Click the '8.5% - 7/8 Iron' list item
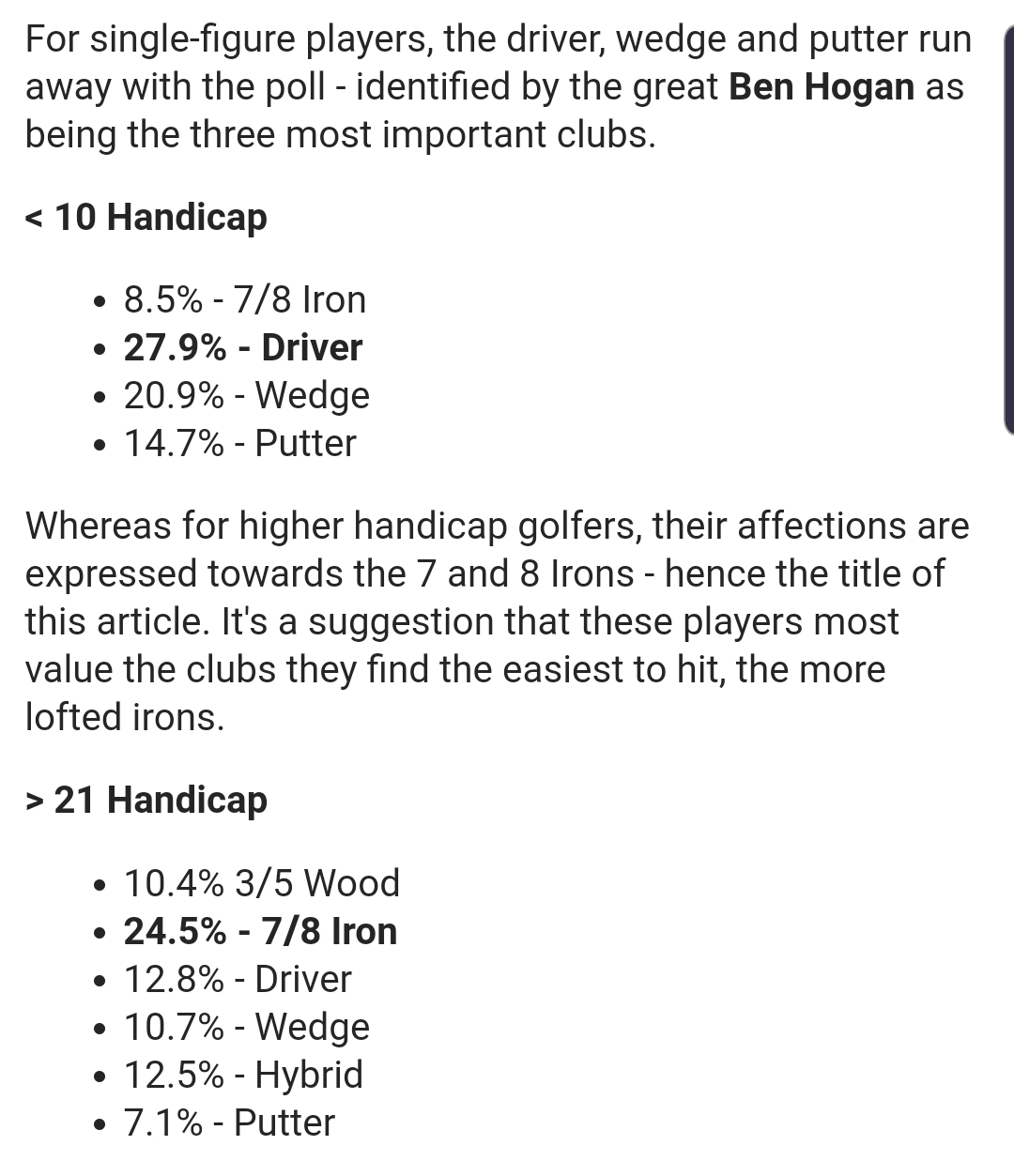Viewport: 1014px width, 1176px height. click(x=244, y=300)
